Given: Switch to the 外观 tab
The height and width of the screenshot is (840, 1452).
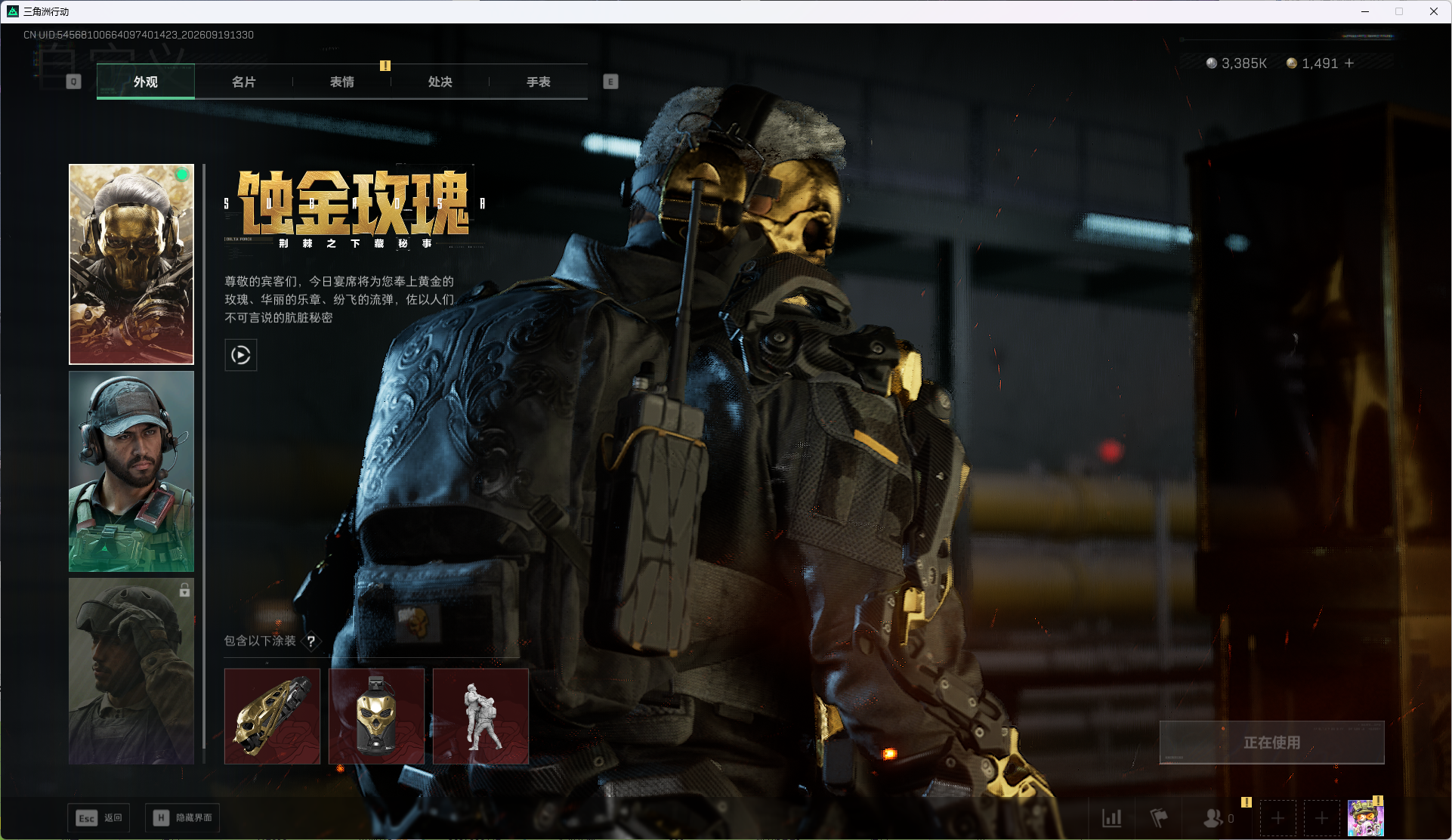Looking at the screenshot, I should click(146, 82).
